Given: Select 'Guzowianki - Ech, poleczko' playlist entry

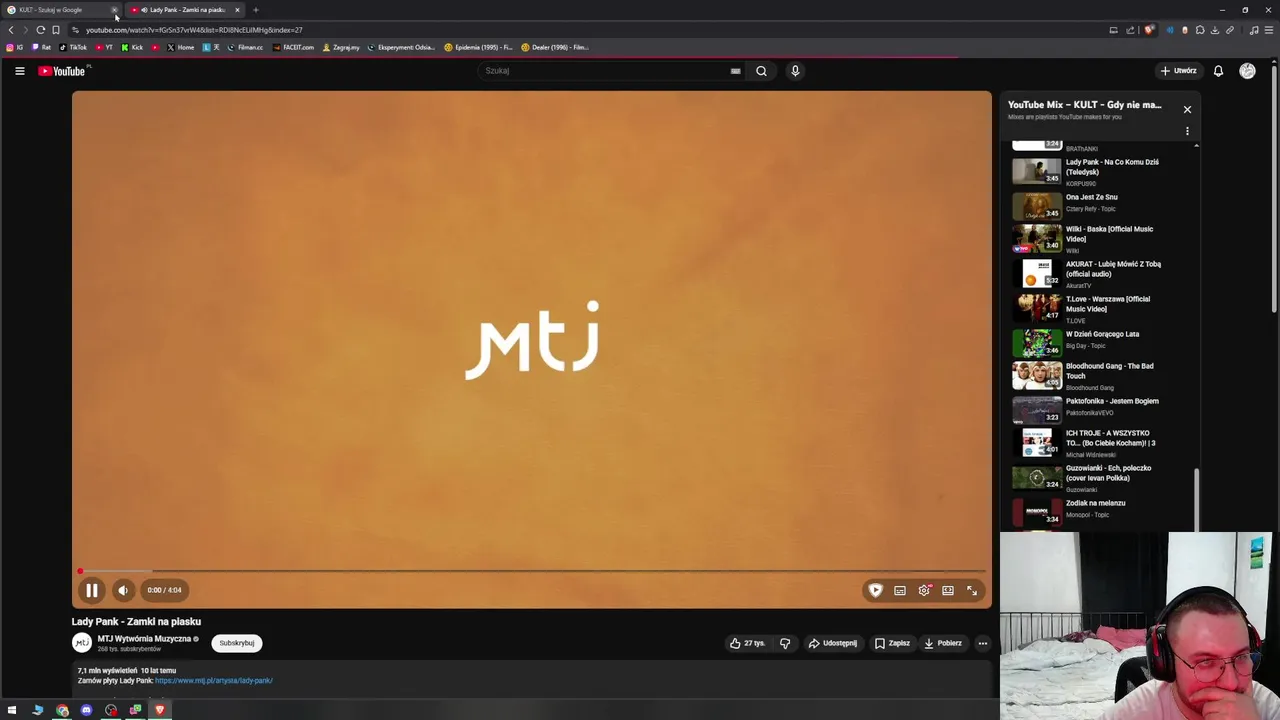Looking at the screenshot, I should click(x=1100, y=478).
